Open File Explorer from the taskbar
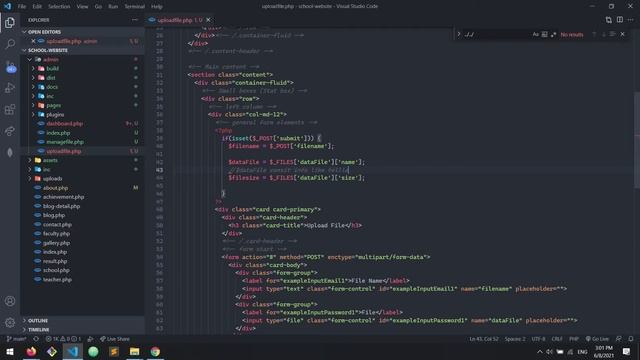This screenshot has width=640, height=360. click(x=134, y=351)
